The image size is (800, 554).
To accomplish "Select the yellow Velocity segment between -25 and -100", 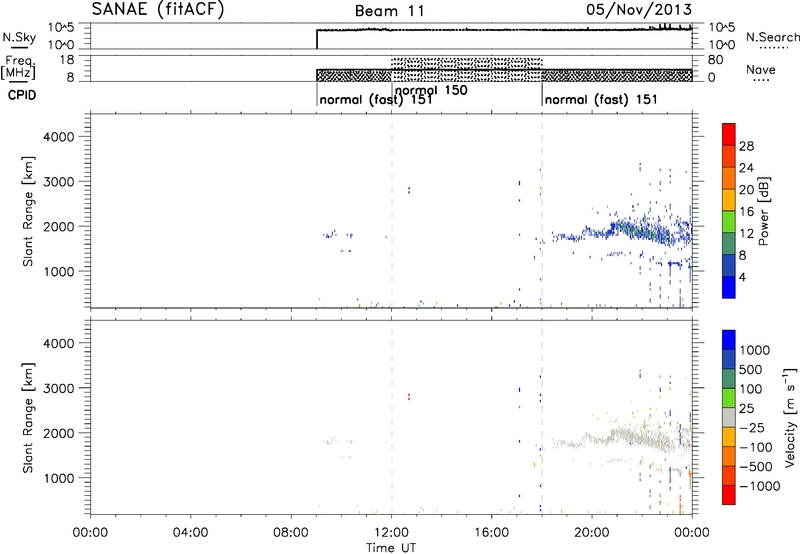I will pyautogui.click(x=729, y=437).
